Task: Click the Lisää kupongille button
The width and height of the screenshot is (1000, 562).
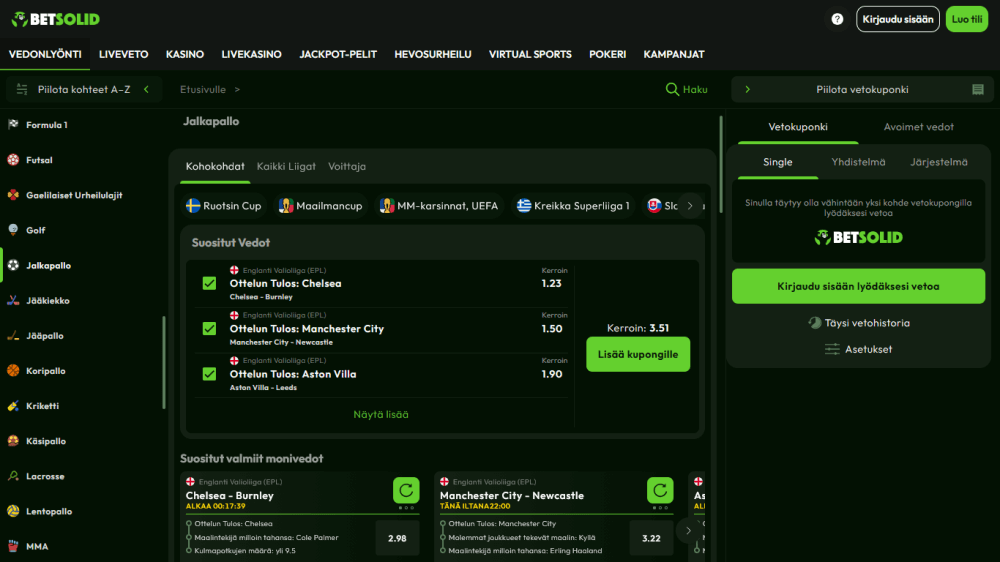Action: coord(638,355)
